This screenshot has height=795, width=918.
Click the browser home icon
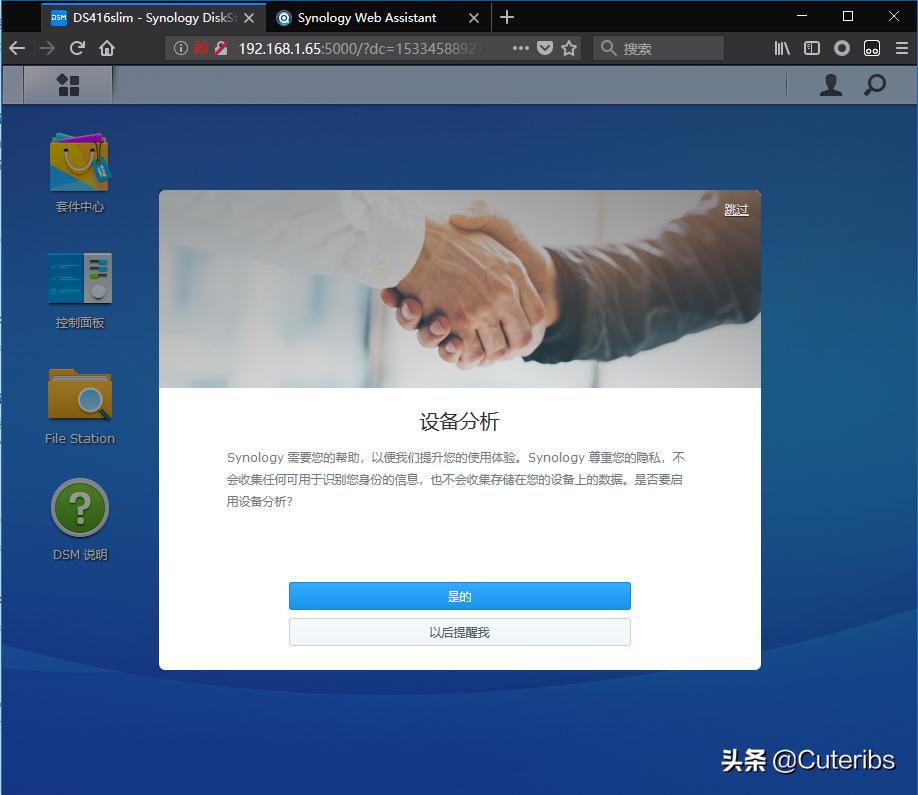click(x=107, y=47)
